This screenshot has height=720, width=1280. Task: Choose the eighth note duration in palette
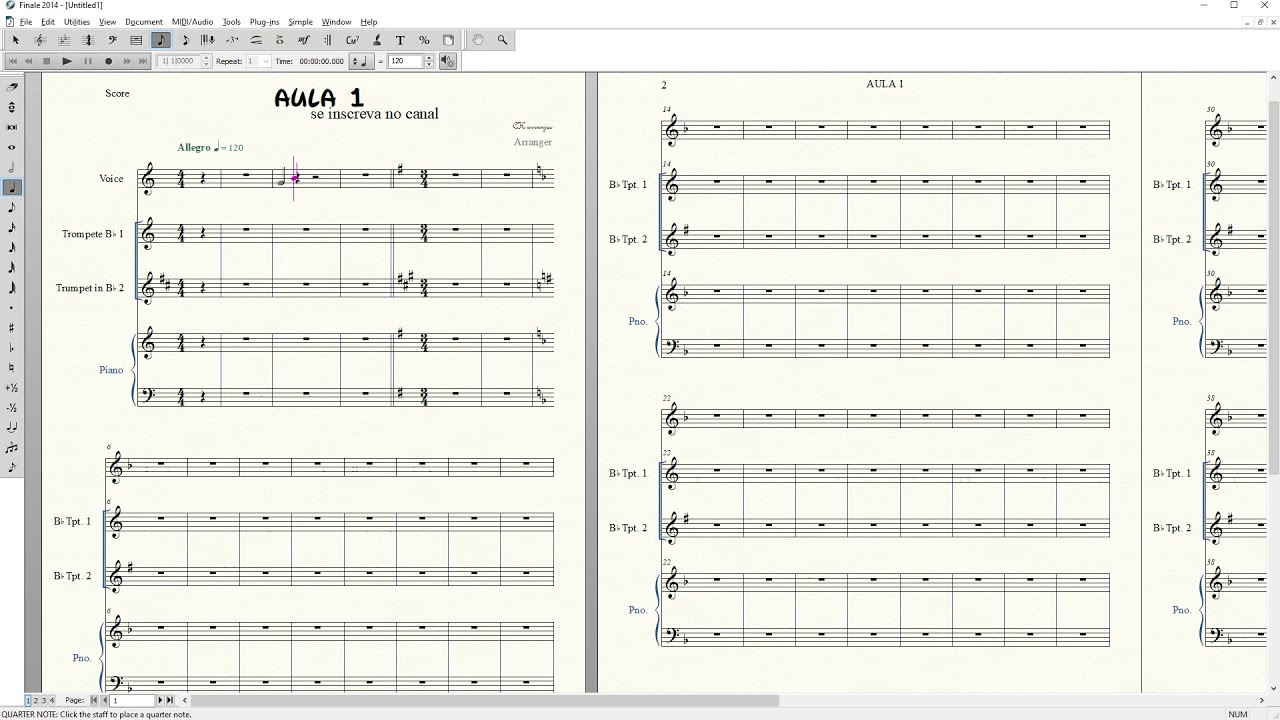pyautogui.click(x=12, y=207)
